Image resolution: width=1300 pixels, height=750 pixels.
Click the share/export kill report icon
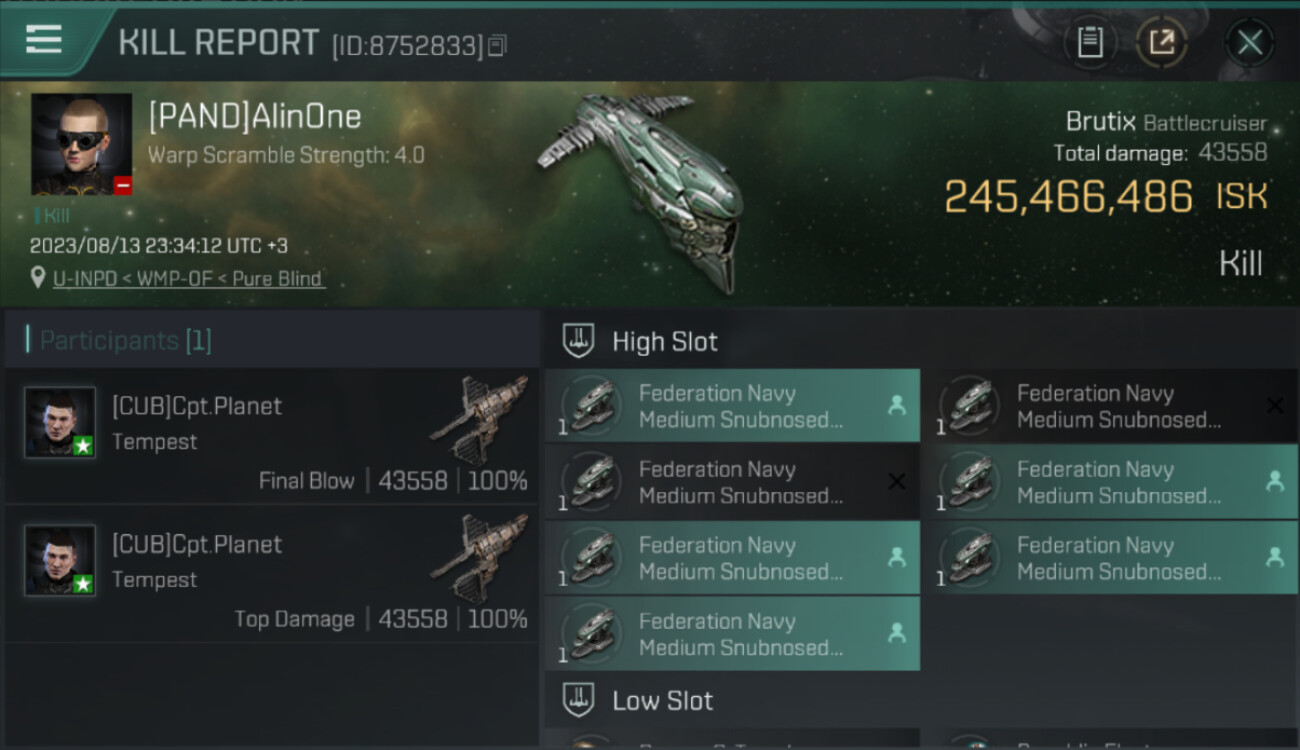[x=1162, y=42]
